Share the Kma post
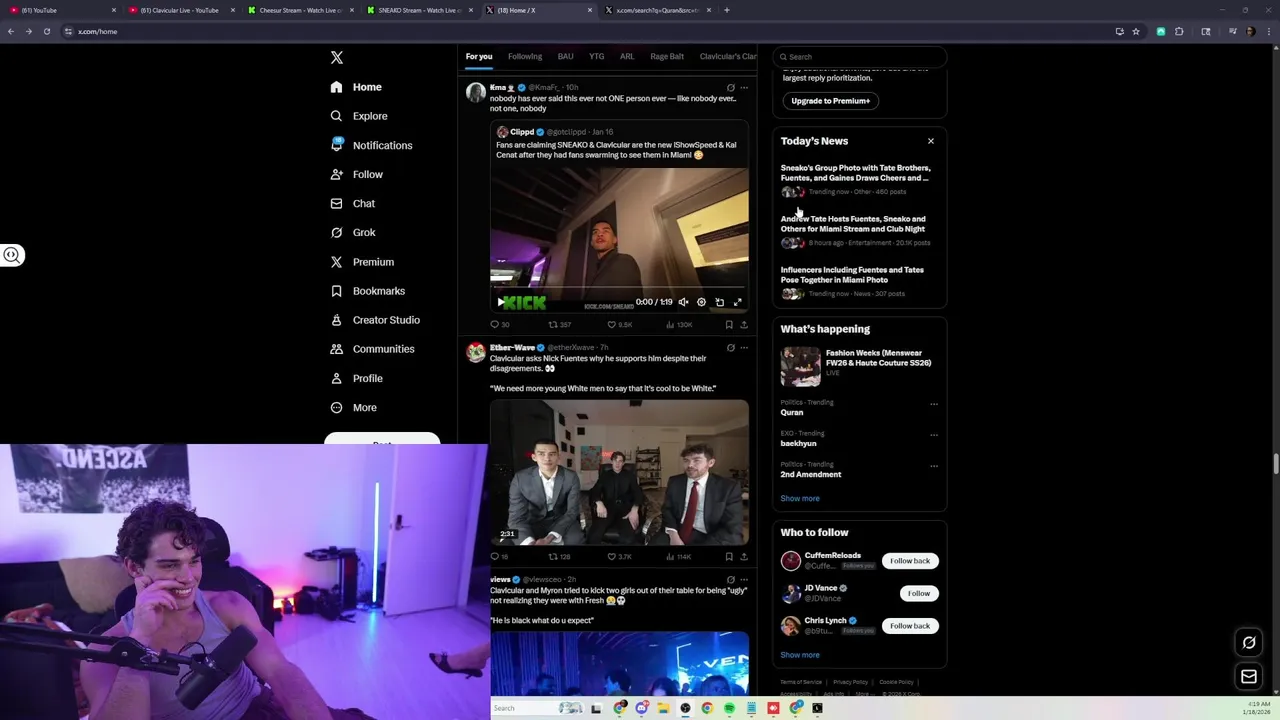The width and height of the screenshot is (1280, 720). tap(744, 325)
